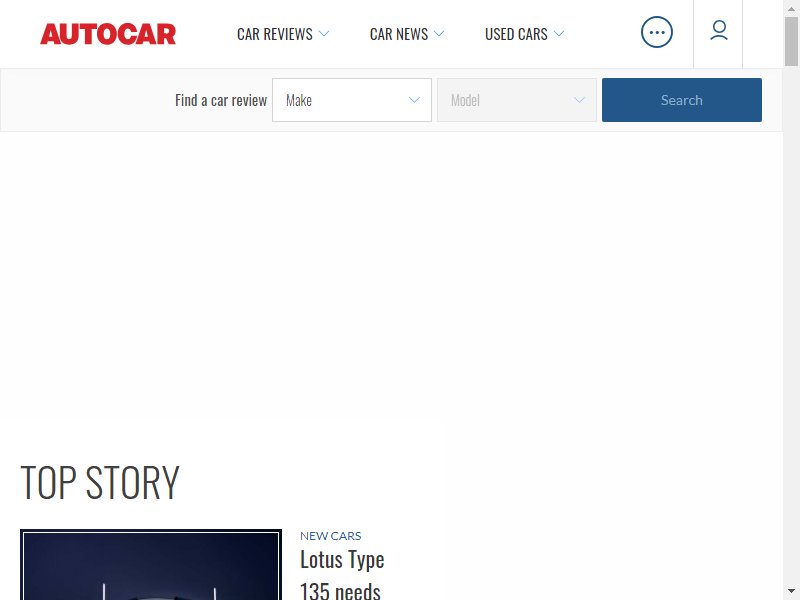Expand the Car News chevron
Screen dimensions: 800x600
point(439,34)
